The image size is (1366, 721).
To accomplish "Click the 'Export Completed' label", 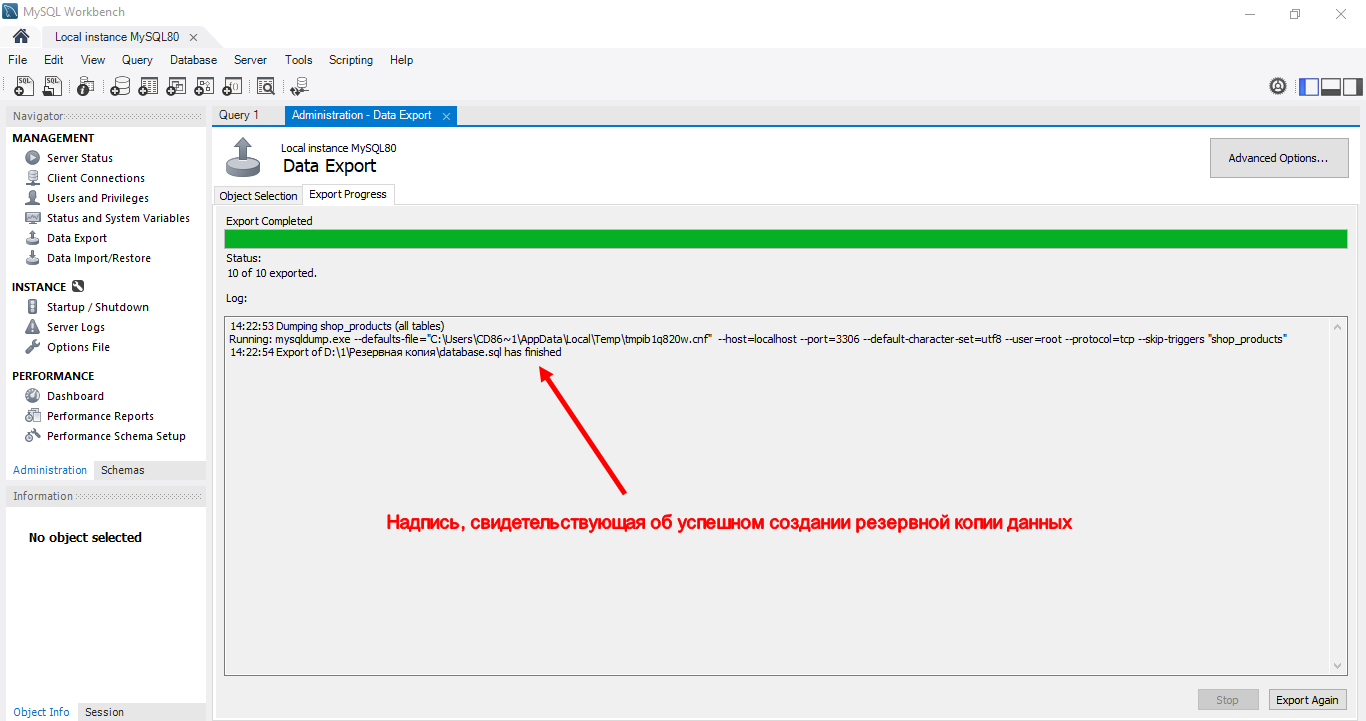I will 269,221.
